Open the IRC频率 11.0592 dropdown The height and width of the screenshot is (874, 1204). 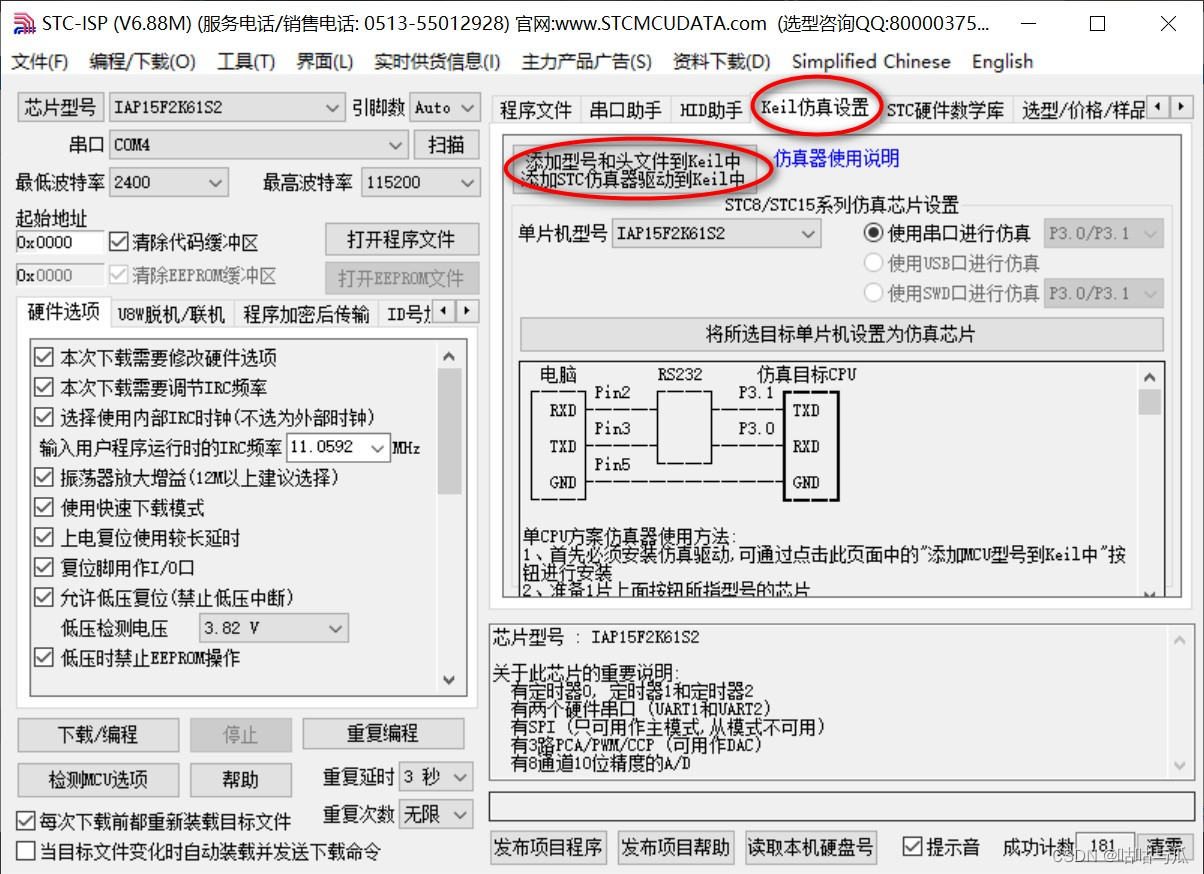pyautogui.click(x=338, y=447)
